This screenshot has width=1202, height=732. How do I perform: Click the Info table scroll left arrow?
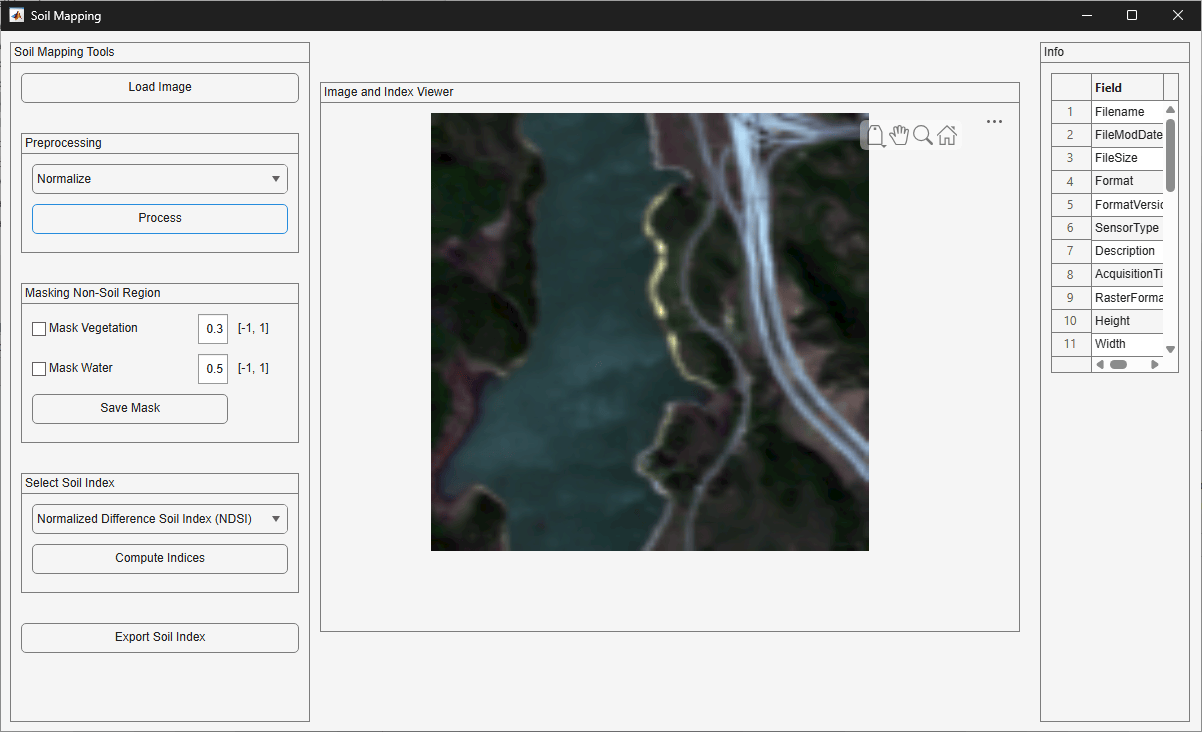[1100, 364]
